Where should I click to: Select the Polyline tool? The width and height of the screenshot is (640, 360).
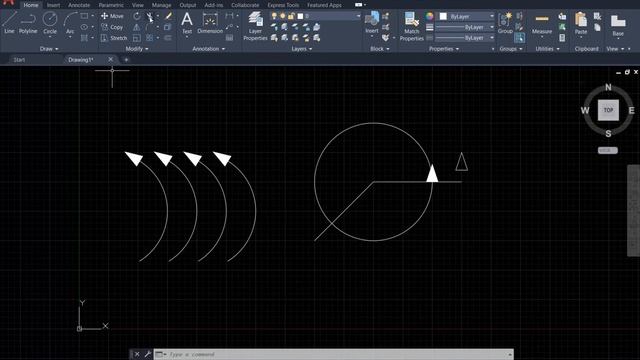tap(28, 23)
